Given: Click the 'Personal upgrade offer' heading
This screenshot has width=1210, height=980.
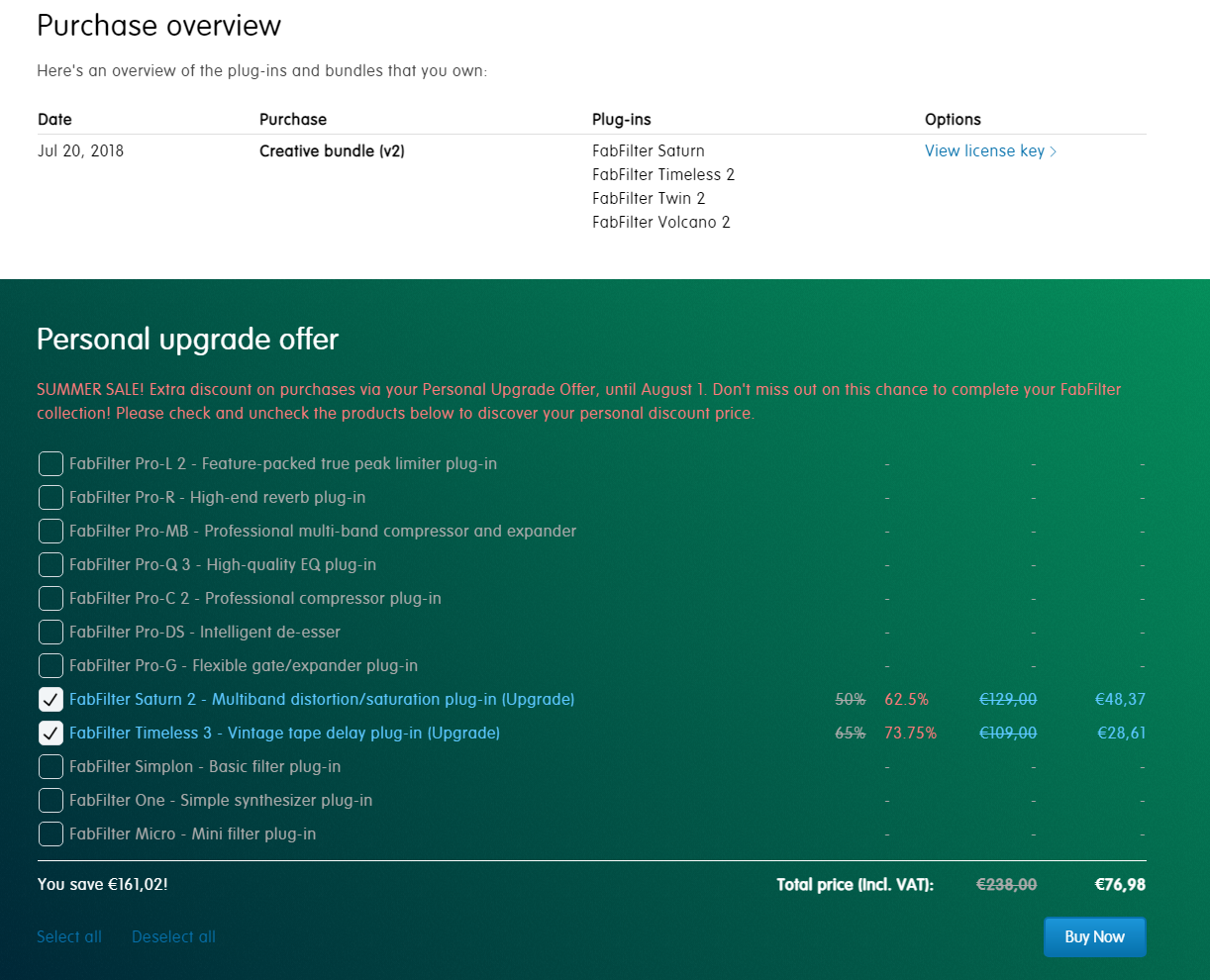Looking at the screenshot, I should pos(187,339).
